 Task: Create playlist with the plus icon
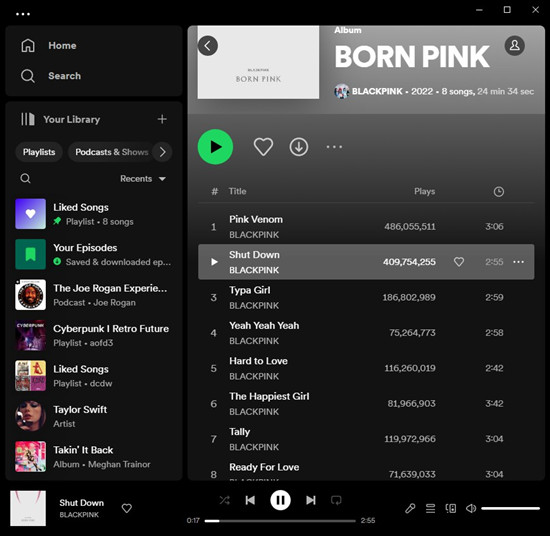[162, 119]
